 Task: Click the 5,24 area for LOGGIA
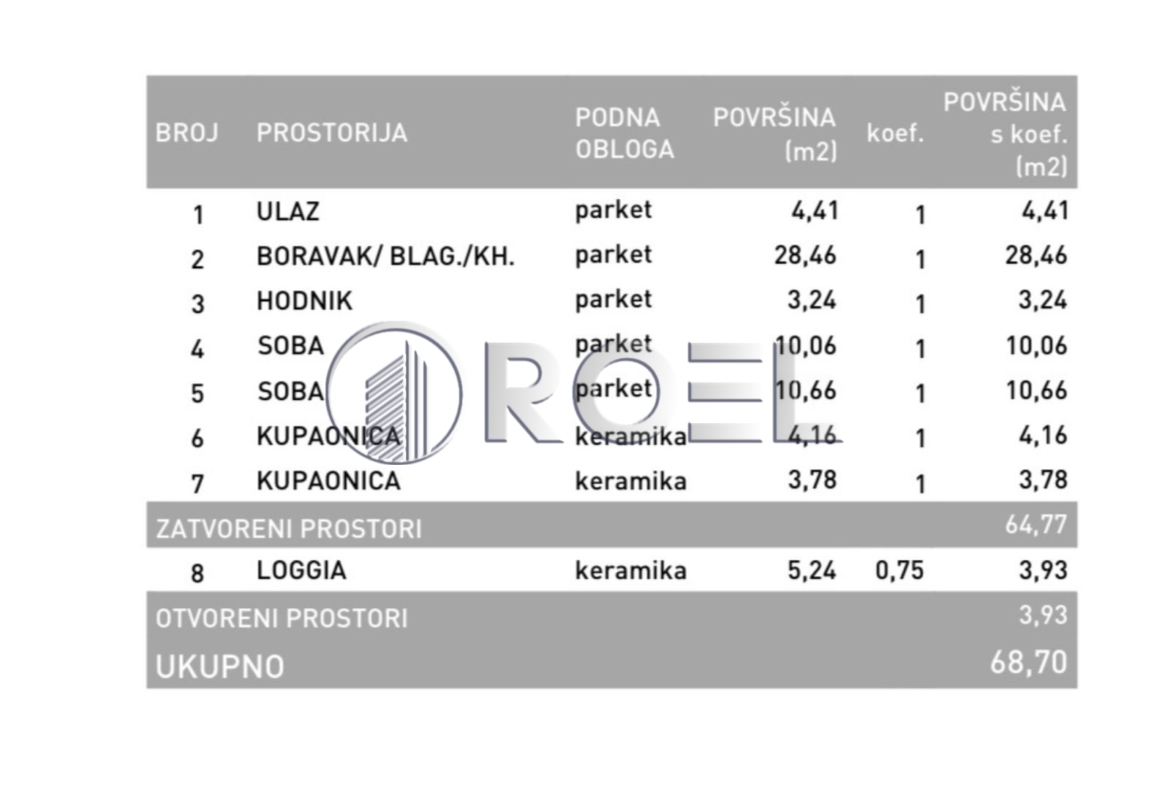click(x=812, y=570)
